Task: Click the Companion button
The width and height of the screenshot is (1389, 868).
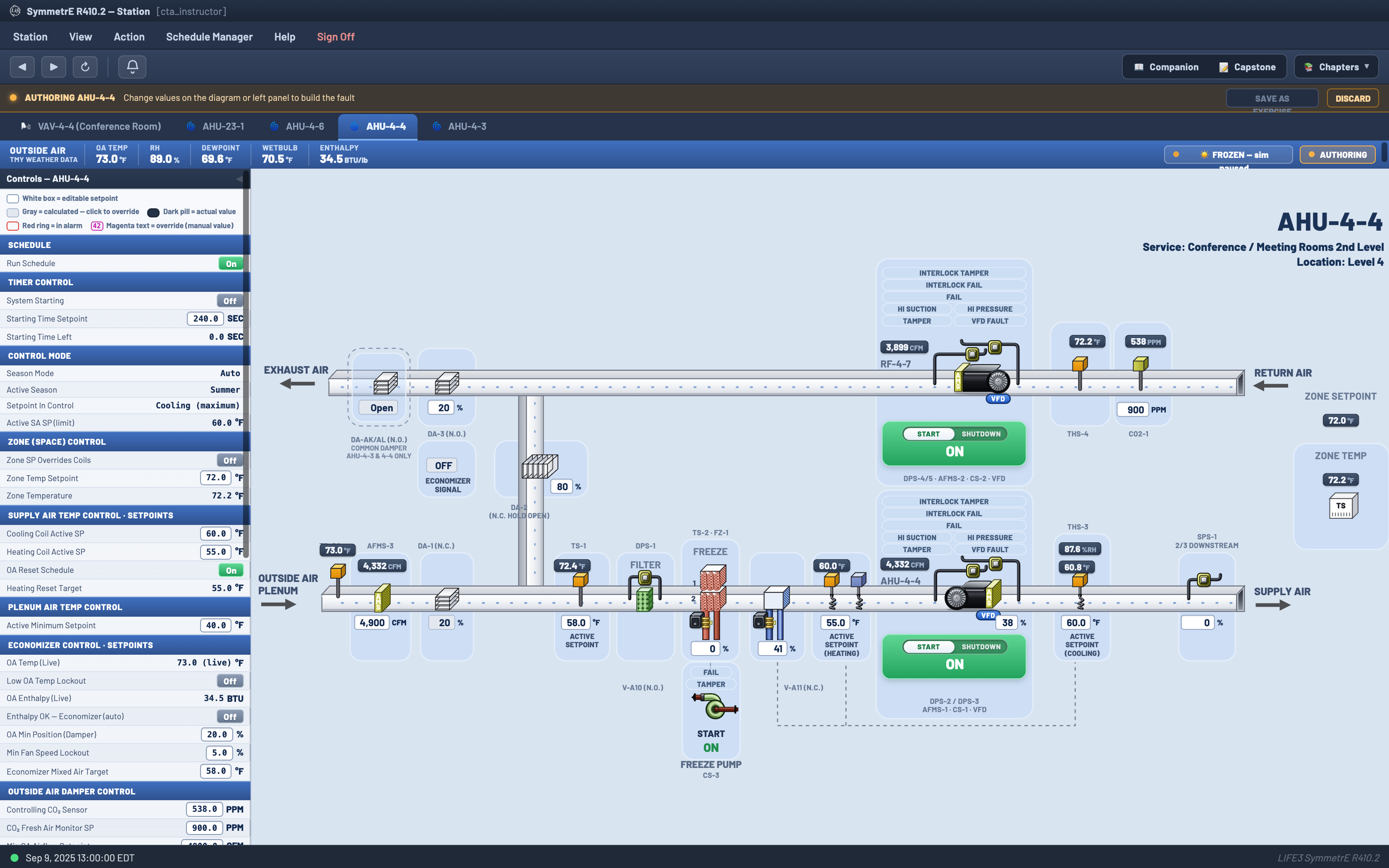Action: point(1167,67)
